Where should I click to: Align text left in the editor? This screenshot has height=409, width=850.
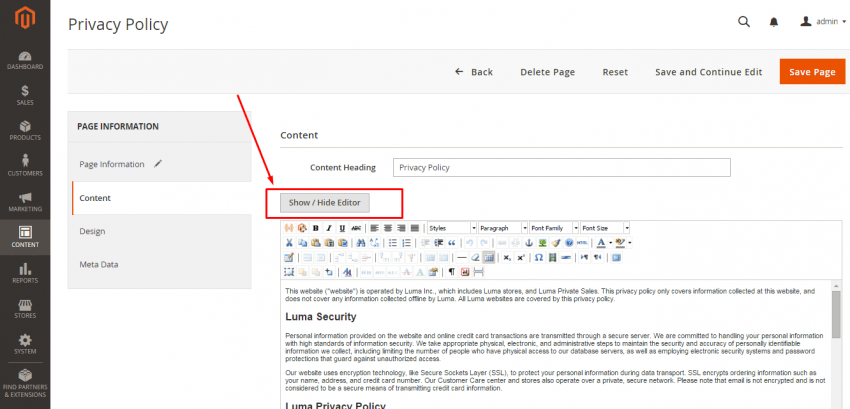click(x=375, y=228)
